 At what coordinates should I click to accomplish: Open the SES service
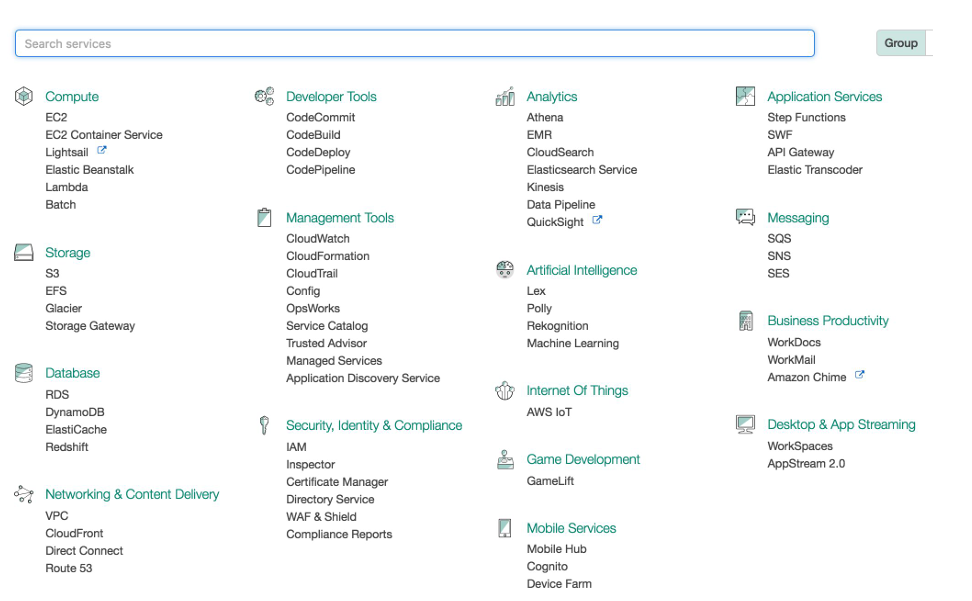click(778, 273)
